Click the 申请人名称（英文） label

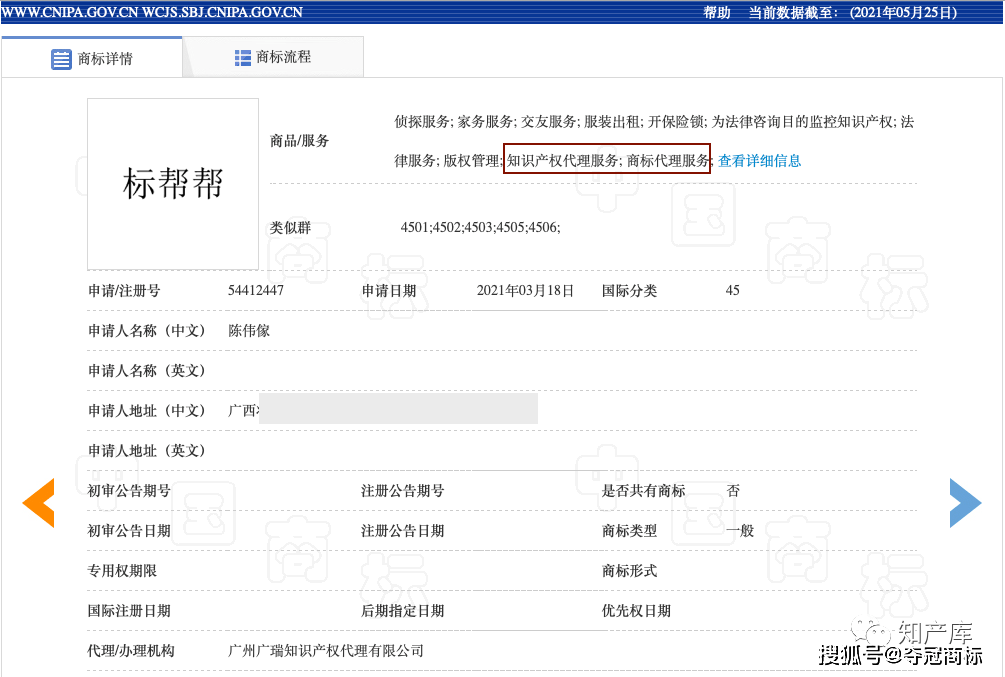point(147,371)
